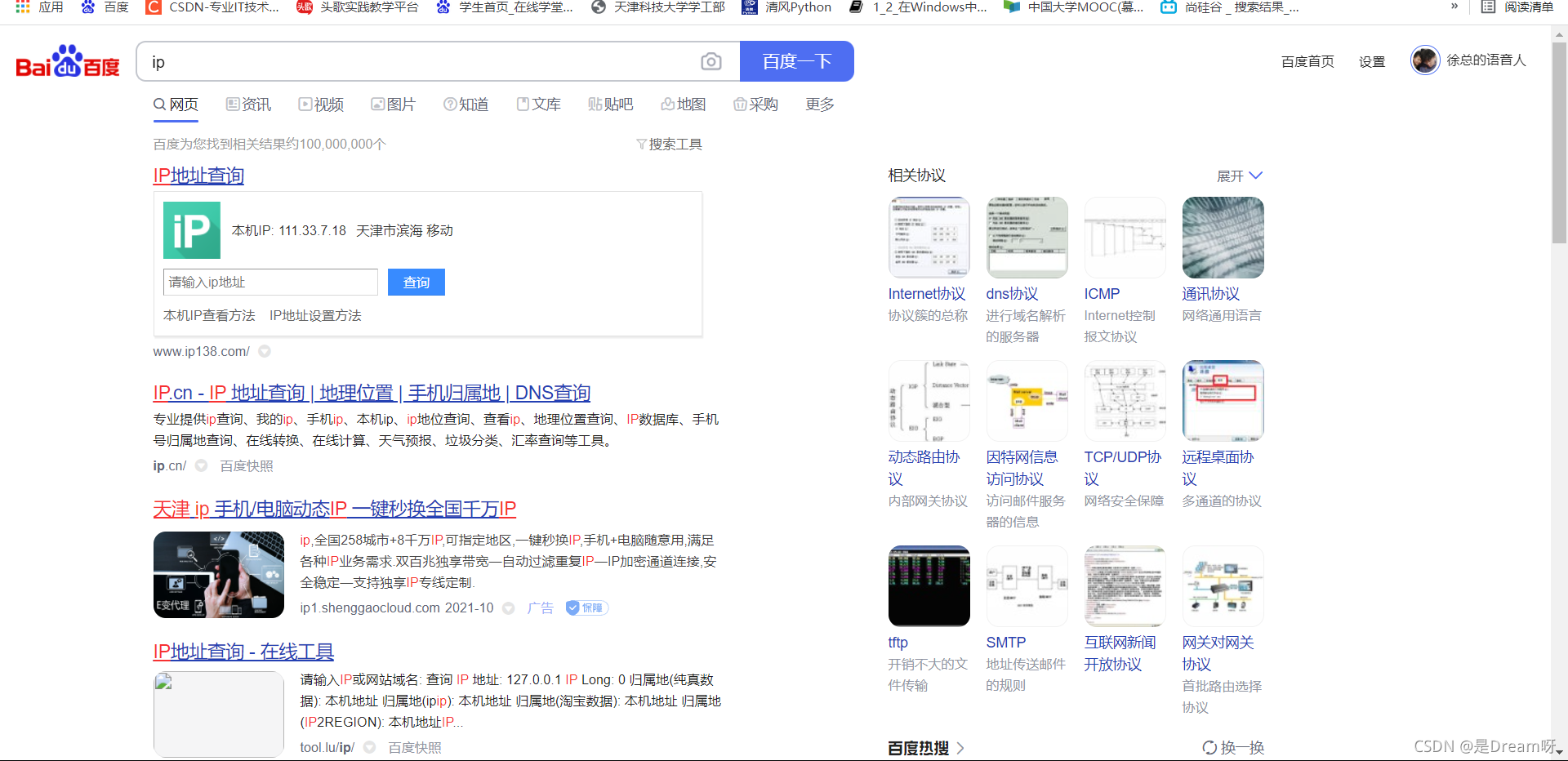Open 天津科技大学学工部 bookmark

click(658, 7)
